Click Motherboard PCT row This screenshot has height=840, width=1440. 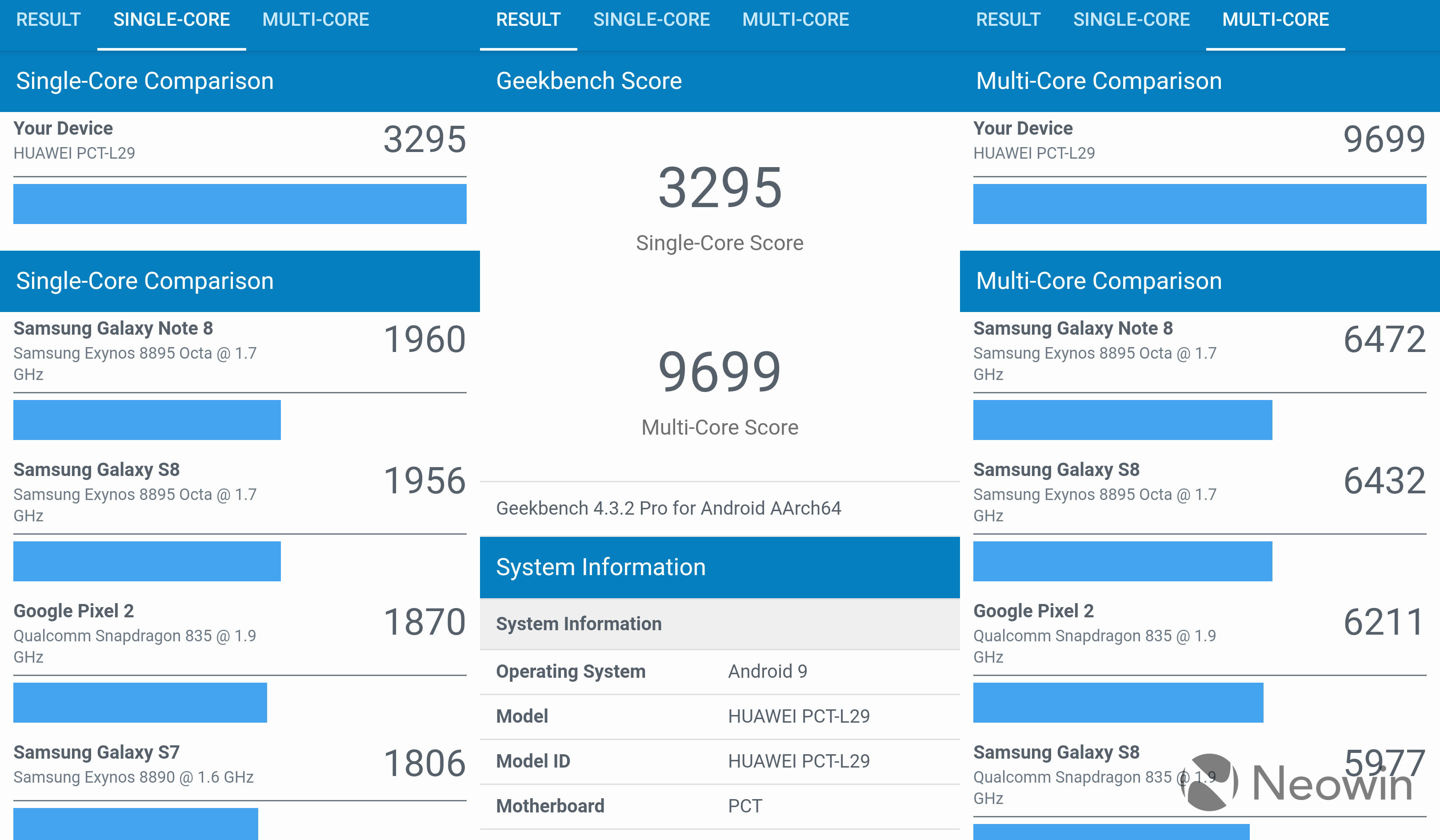click(720, 806)
